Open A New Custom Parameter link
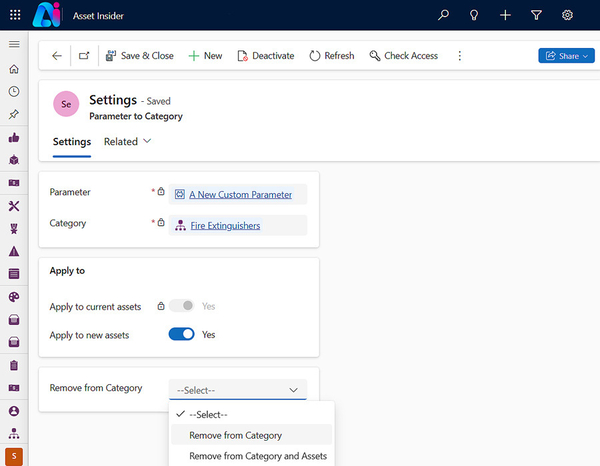Screen dimensions: 600x466 coord(240,194)
